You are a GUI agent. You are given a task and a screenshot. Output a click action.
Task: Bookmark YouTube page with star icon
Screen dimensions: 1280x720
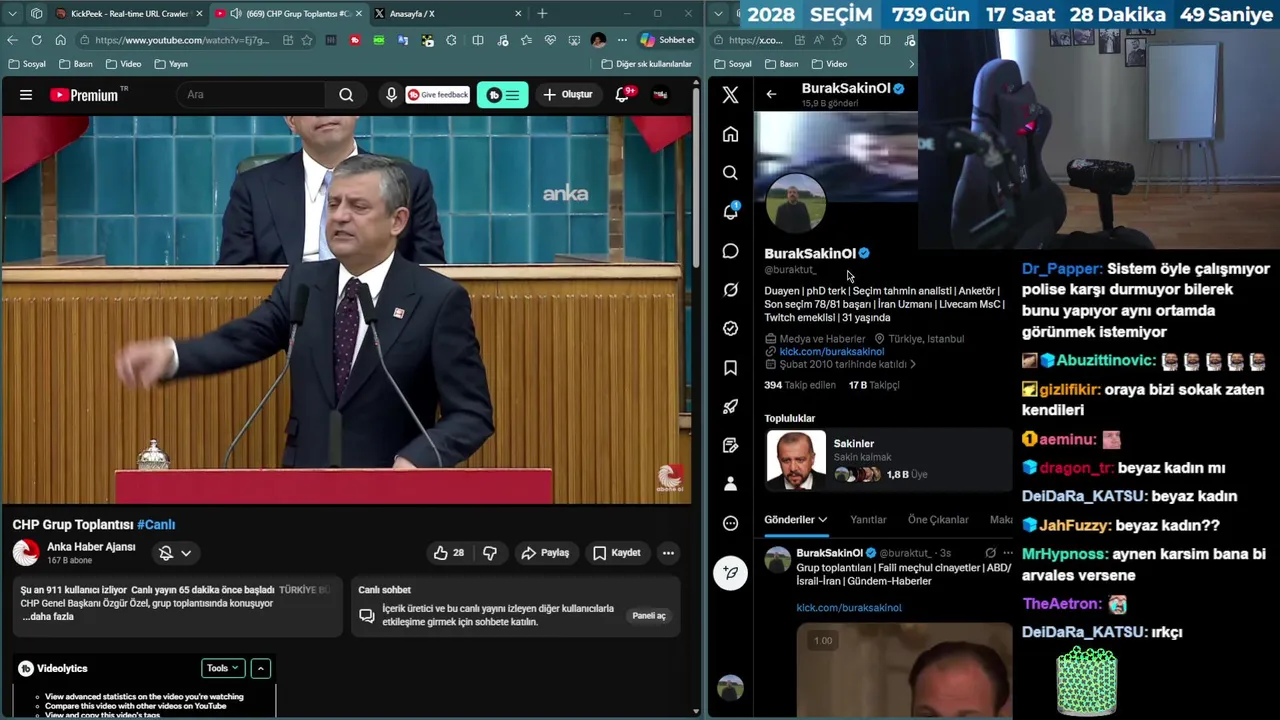307,40
